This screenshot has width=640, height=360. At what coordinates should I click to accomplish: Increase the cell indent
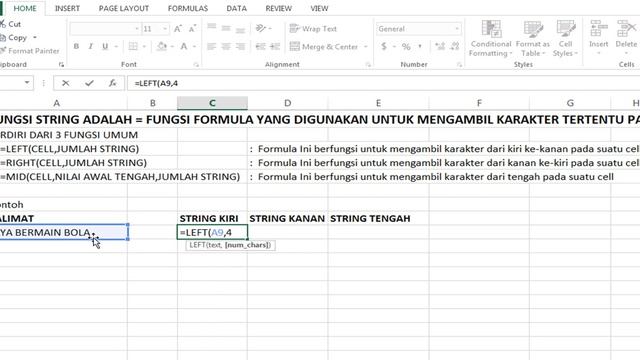[x=275, y=47]
